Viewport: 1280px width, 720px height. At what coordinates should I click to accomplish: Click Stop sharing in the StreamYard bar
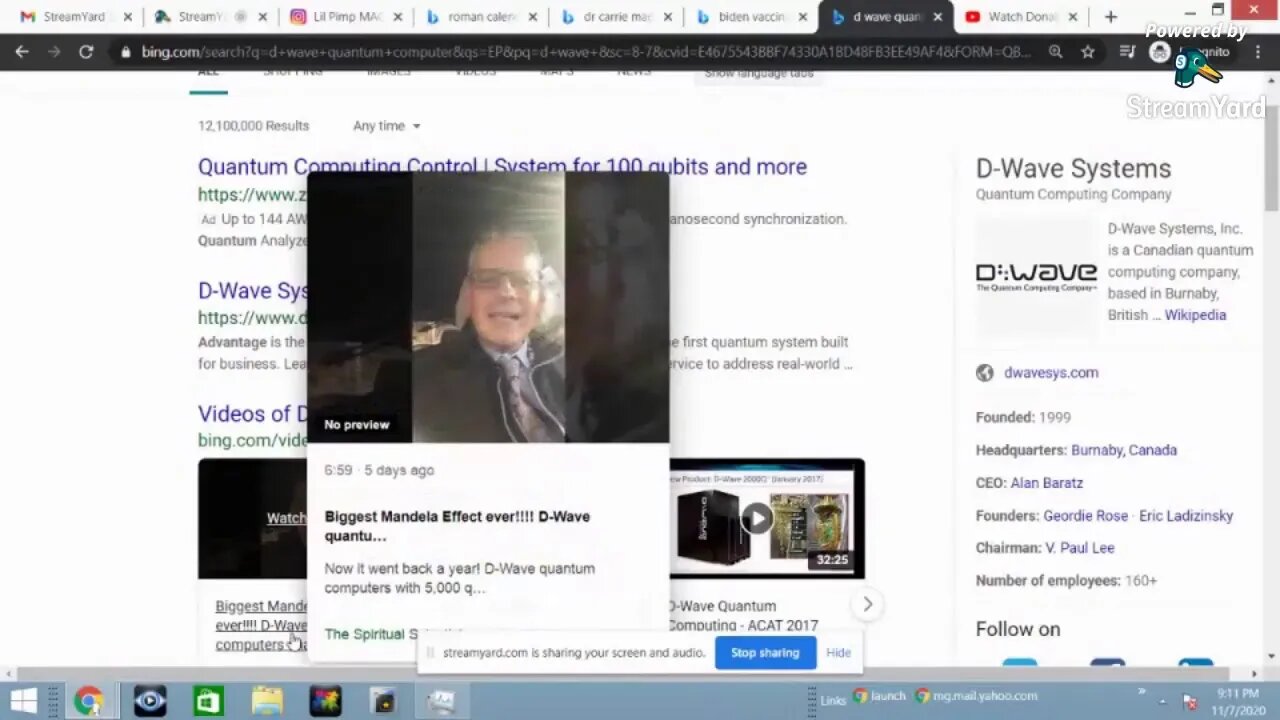[765, 653]
